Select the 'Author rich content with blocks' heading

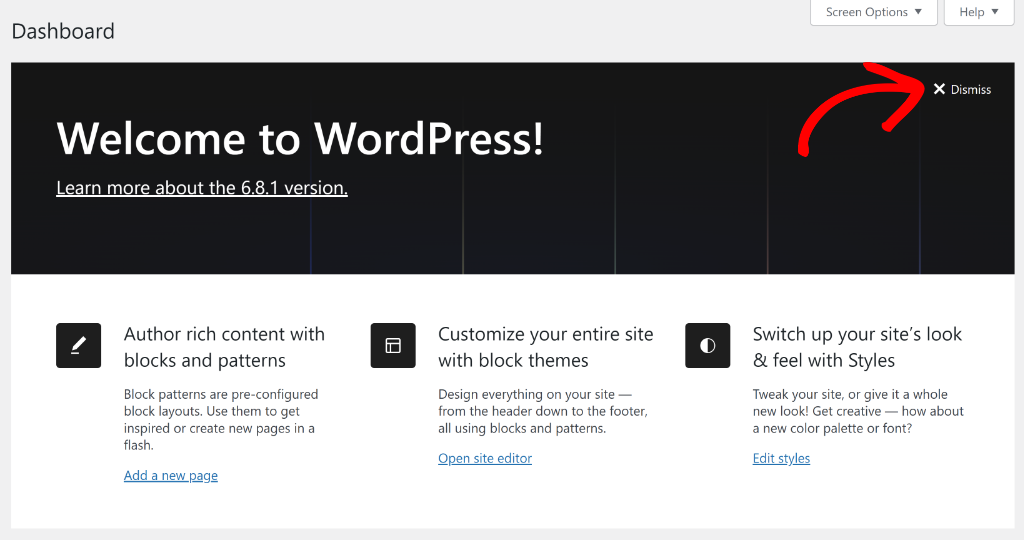tap(224, 347)
